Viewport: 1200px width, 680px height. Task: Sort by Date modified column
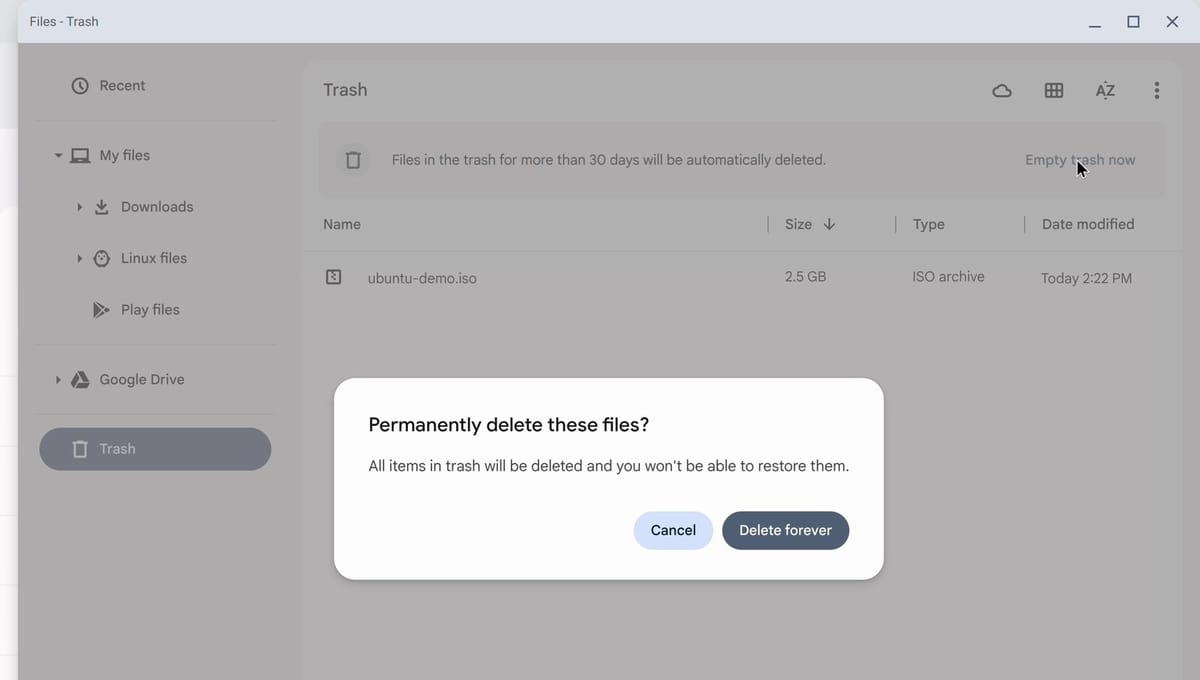click(x=1088, y=224)
